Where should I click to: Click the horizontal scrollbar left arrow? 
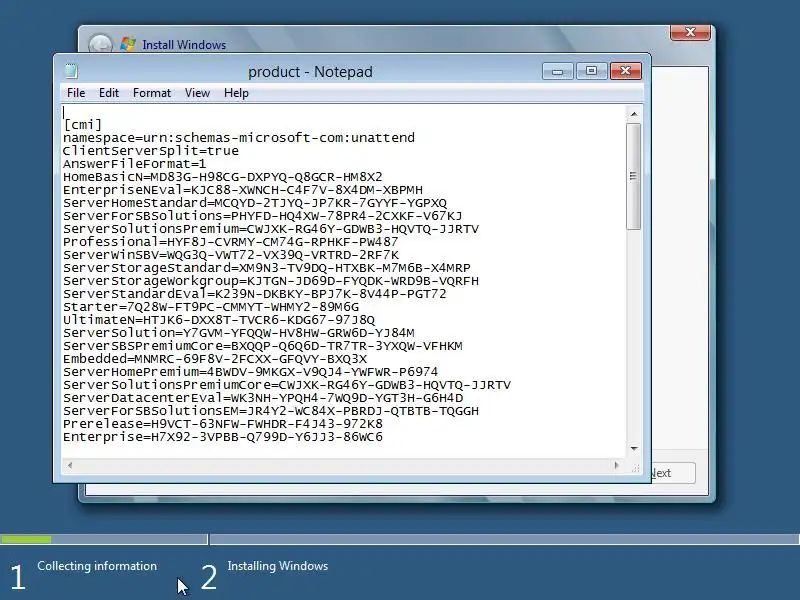tap(70, 465)
